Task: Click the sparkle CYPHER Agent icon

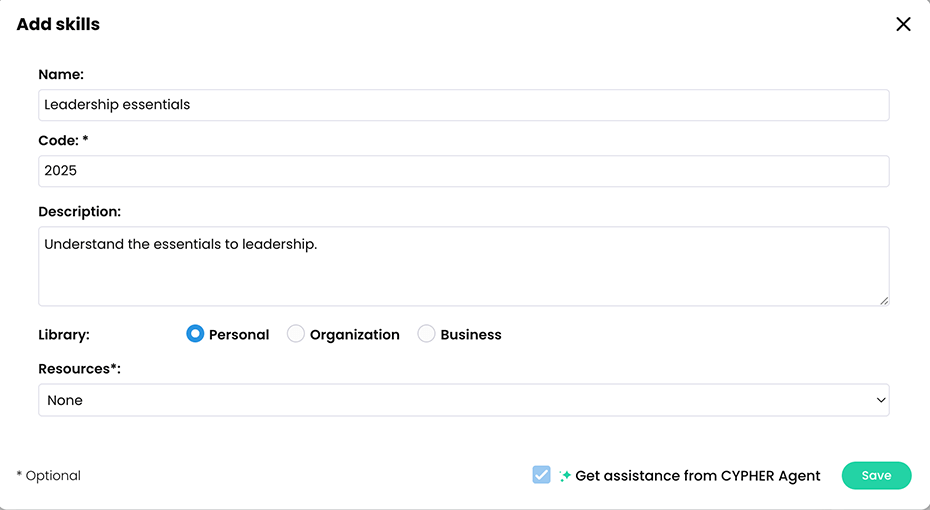Action: (x=565, y=476)
